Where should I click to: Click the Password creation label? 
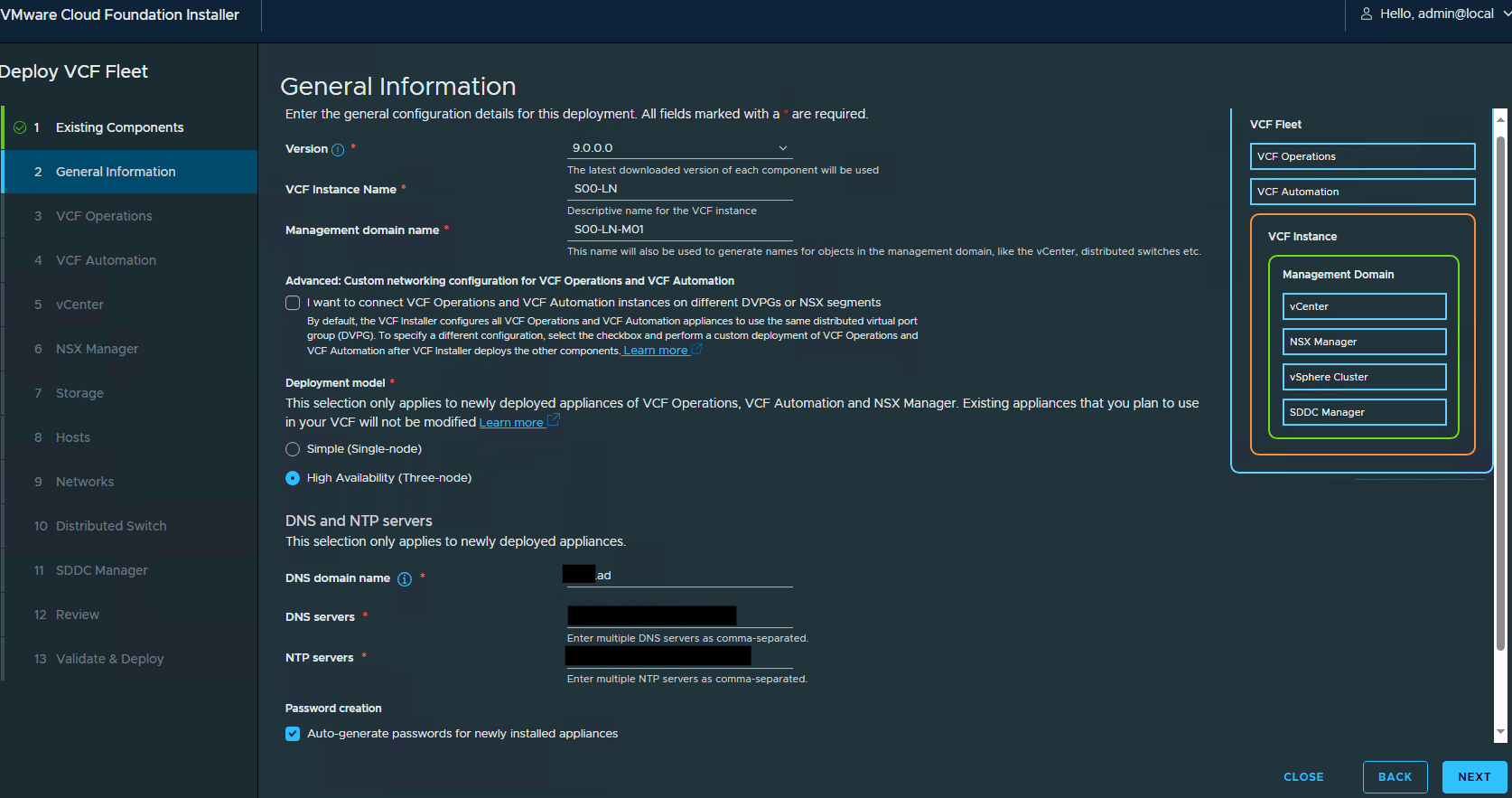point(333,709)
